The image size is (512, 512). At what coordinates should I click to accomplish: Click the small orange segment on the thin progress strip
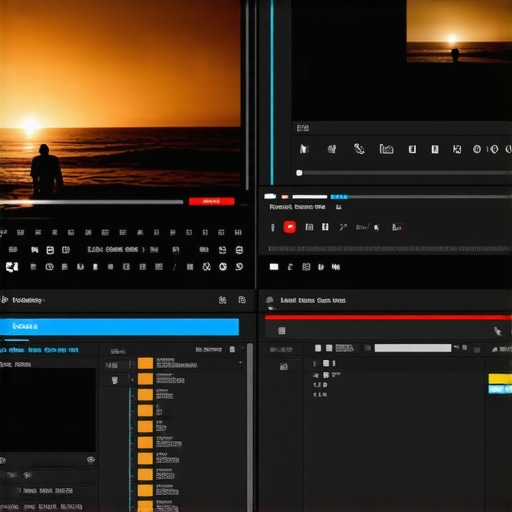point(285,197)
